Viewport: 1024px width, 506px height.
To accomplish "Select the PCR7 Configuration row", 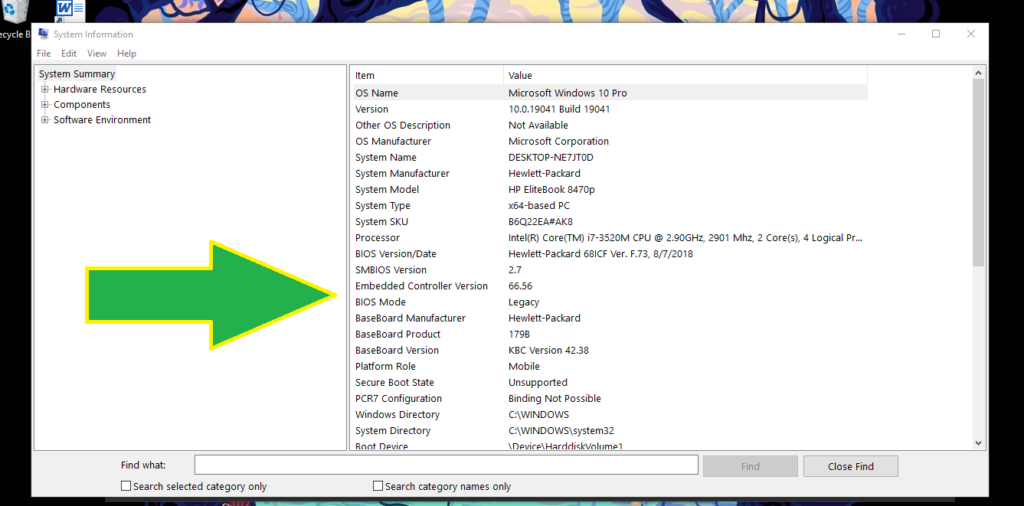I will pyautogui.click(x=610, y=398).
